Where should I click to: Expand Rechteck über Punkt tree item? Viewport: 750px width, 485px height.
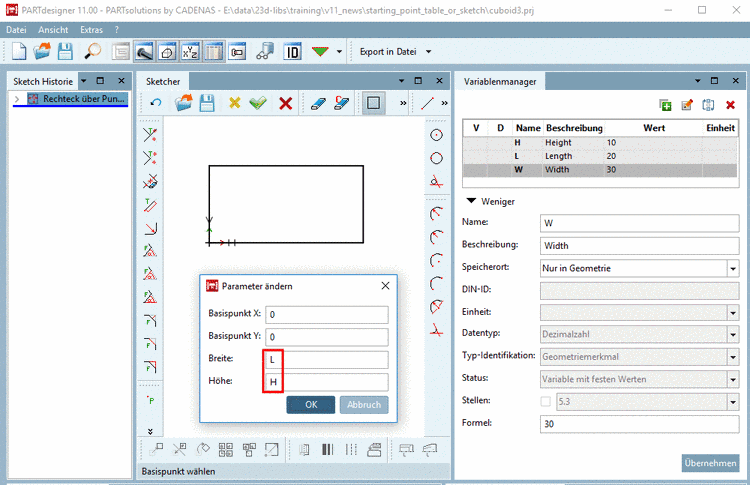(x=17, y=99)
